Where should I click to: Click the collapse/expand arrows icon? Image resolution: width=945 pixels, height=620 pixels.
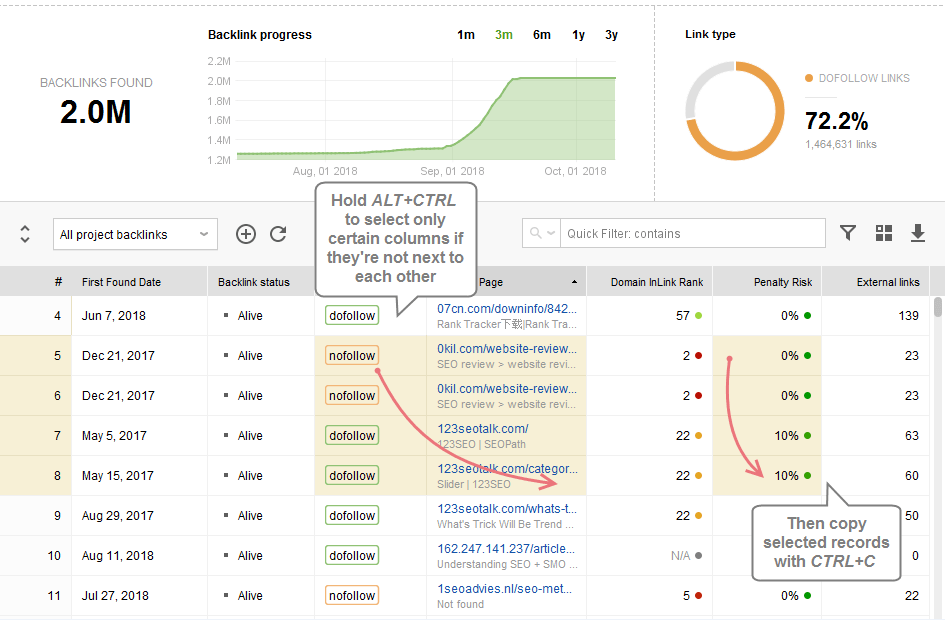(x=25, y=234)
